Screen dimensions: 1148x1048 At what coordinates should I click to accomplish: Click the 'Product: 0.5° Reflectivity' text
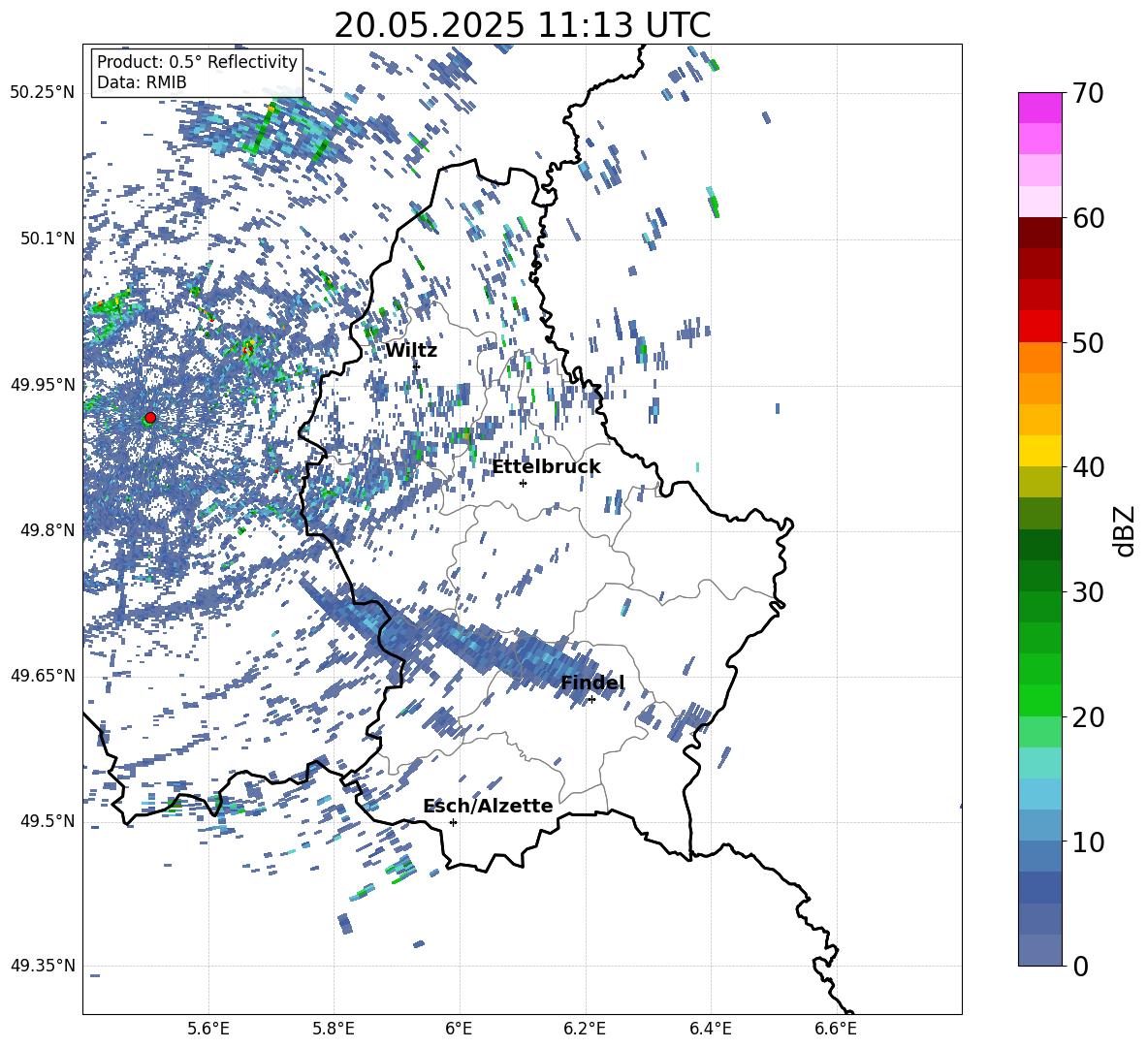point(197,61)
